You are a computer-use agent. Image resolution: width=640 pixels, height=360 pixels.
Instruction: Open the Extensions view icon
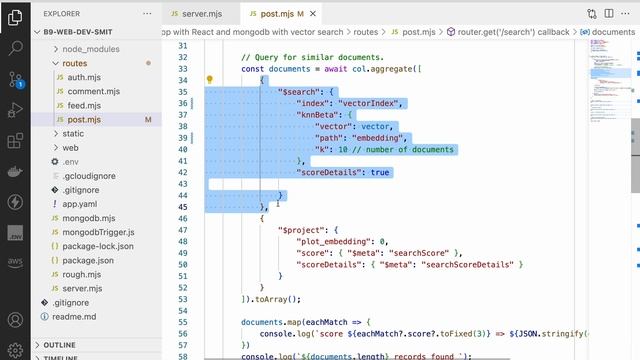(x=15, y=141)
